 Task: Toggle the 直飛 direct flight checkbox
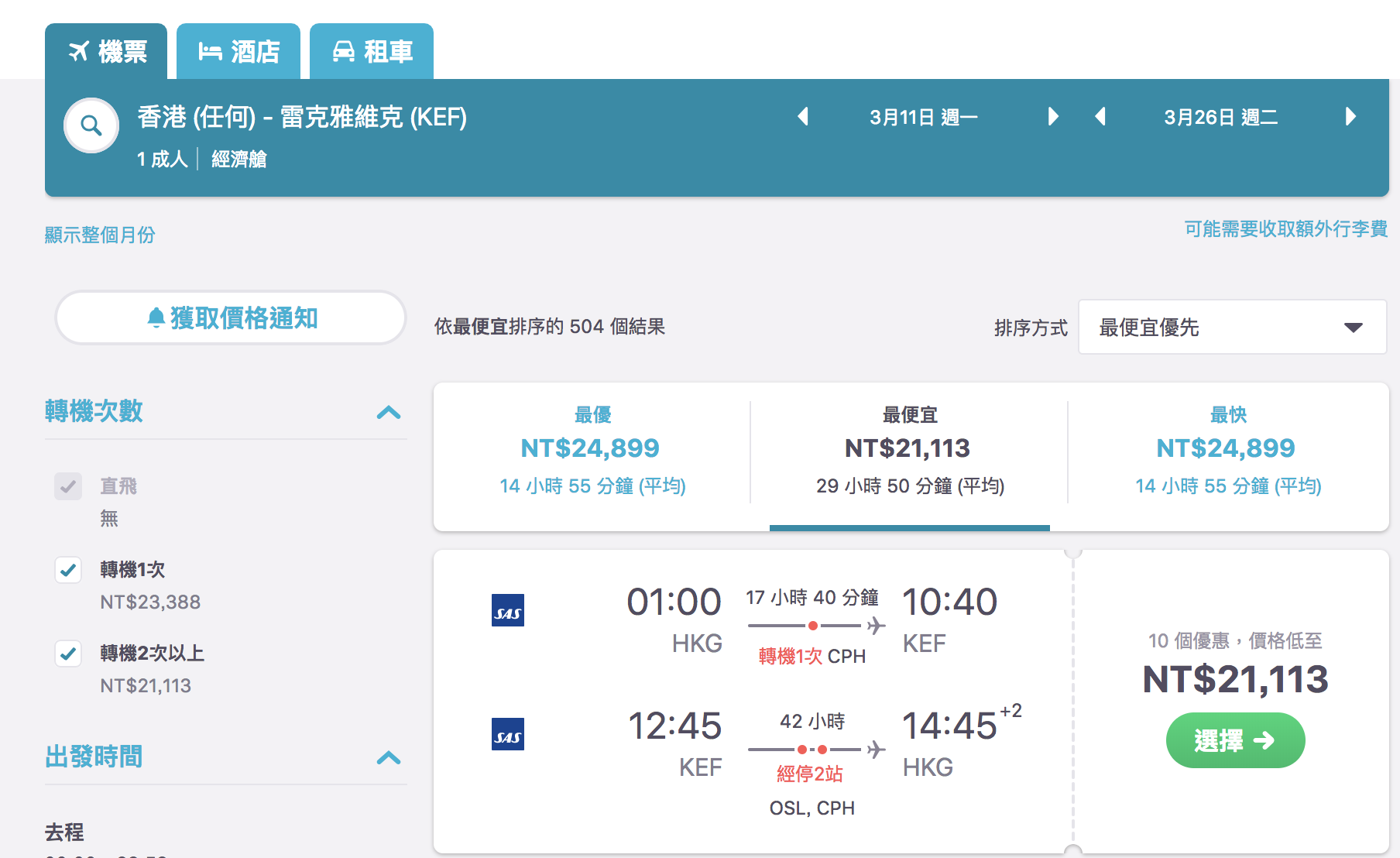click(68, 486)
